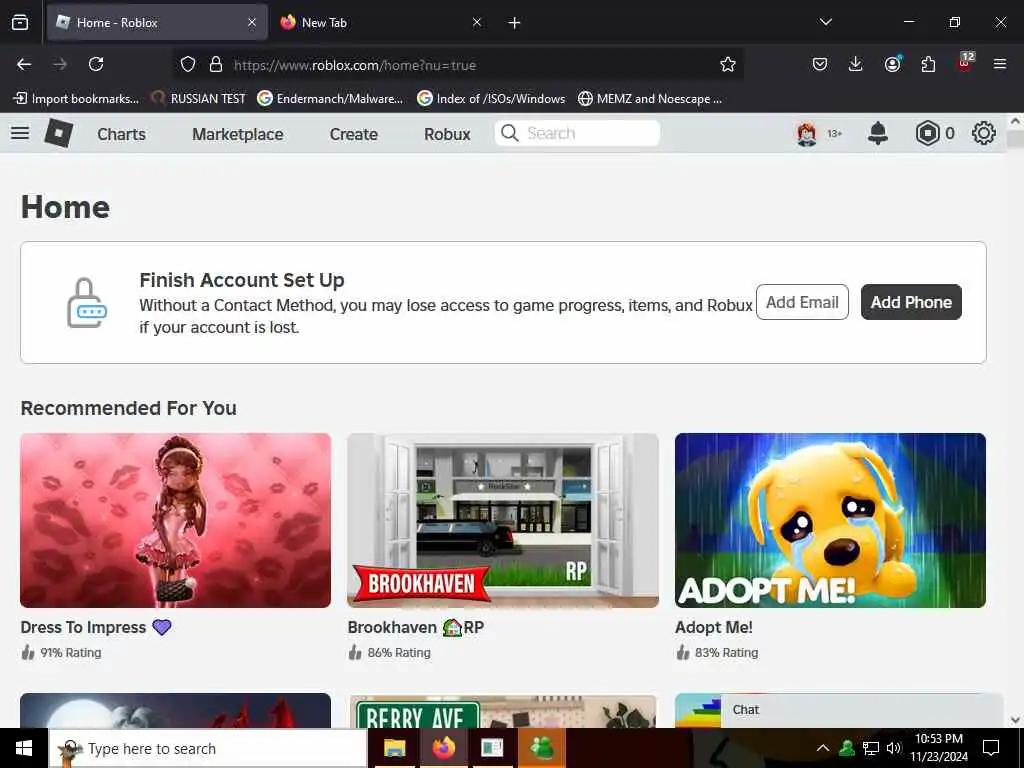1024x768 pixels.
Task: Open the Firefox account icon
Action: click(x=892, y=64)
